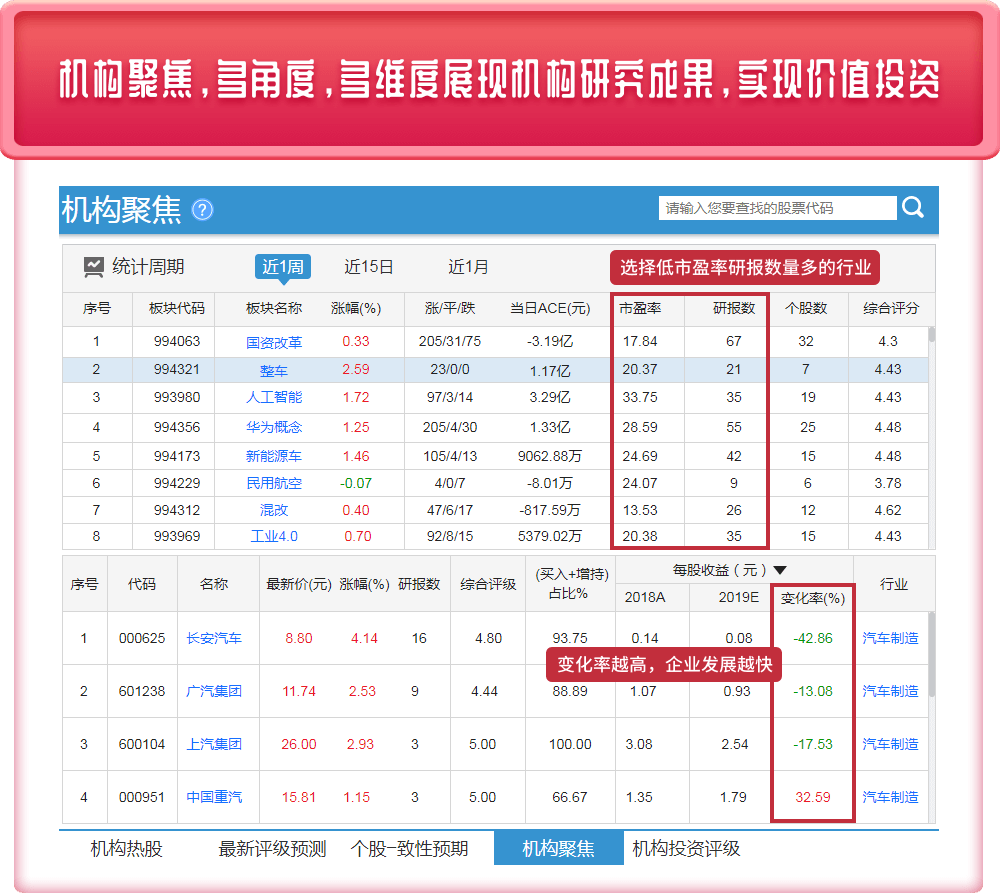Click the 最新价(元) column header

click(x=299, y=584)
